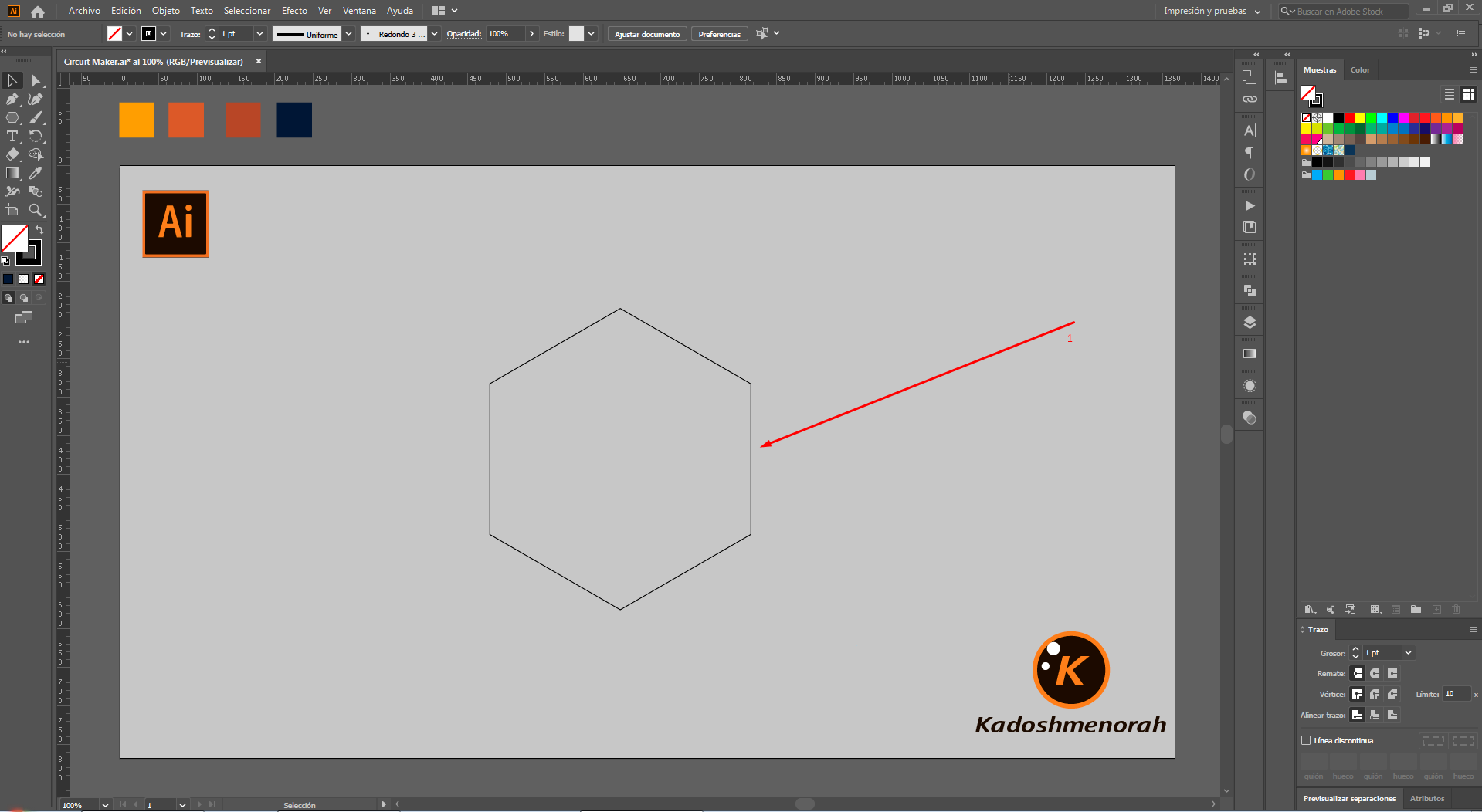
Task: Open the Archivo menu
Action: click(x=84, y=11)
